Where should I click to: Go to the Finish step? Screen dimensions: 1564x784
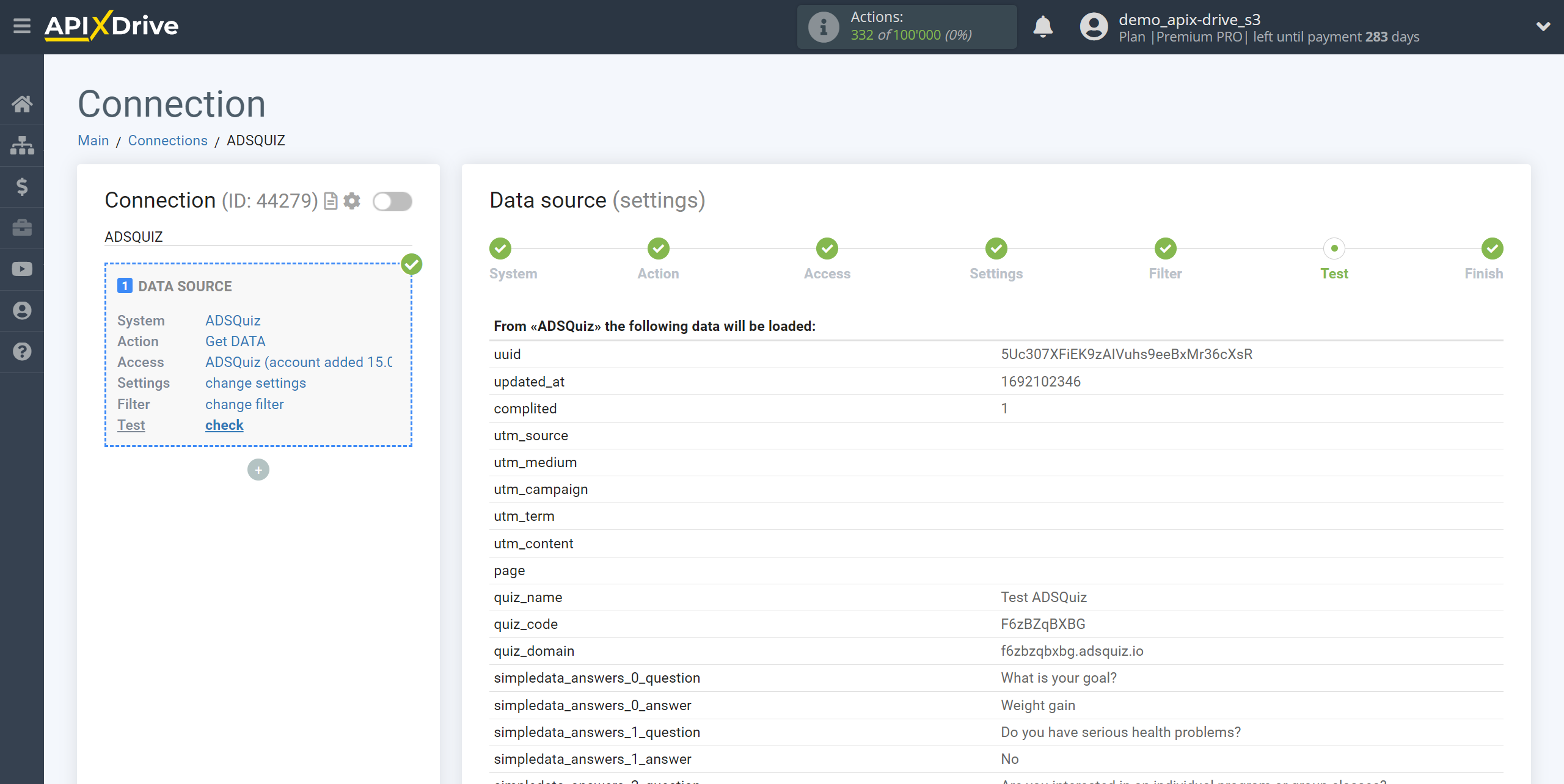click(x=1493, y=249)
